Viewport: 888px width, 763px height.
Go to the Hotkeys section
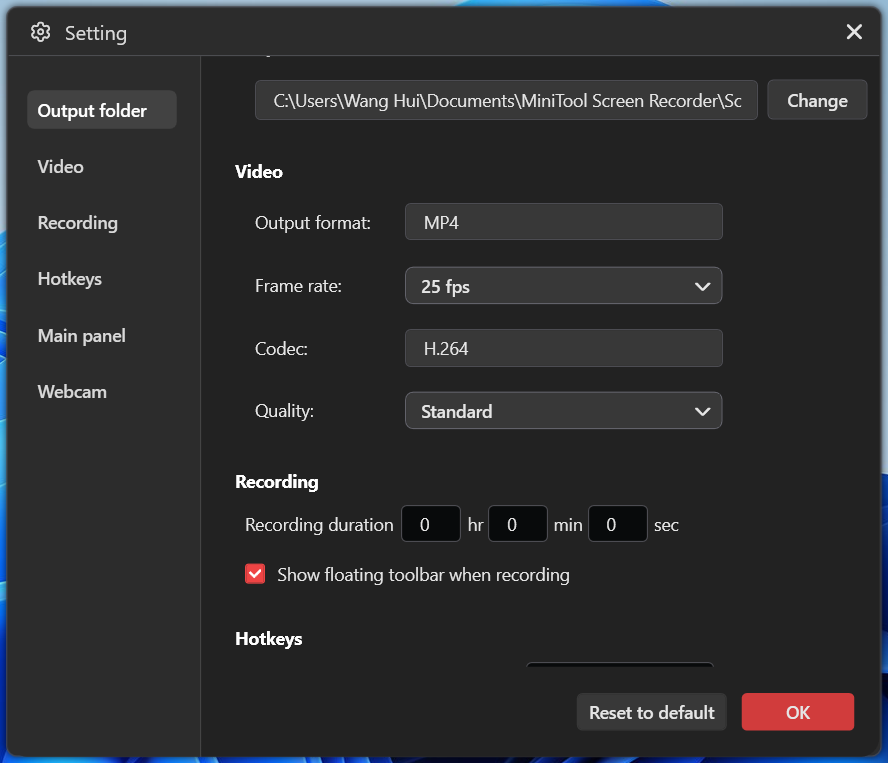coord(69,278)
